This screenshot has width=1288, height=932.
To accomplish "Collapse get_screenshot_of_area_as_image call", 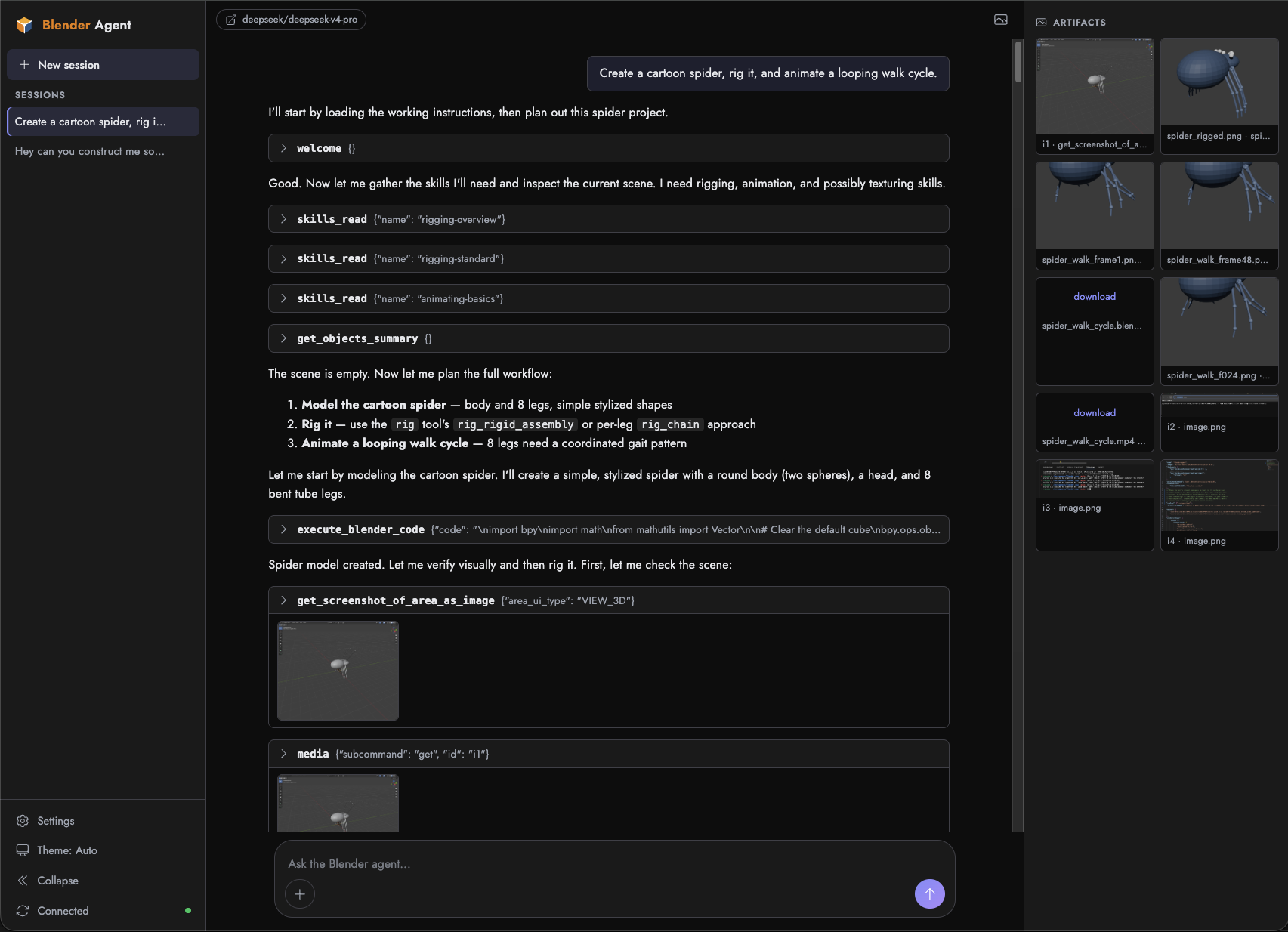I will click(608, 600).
